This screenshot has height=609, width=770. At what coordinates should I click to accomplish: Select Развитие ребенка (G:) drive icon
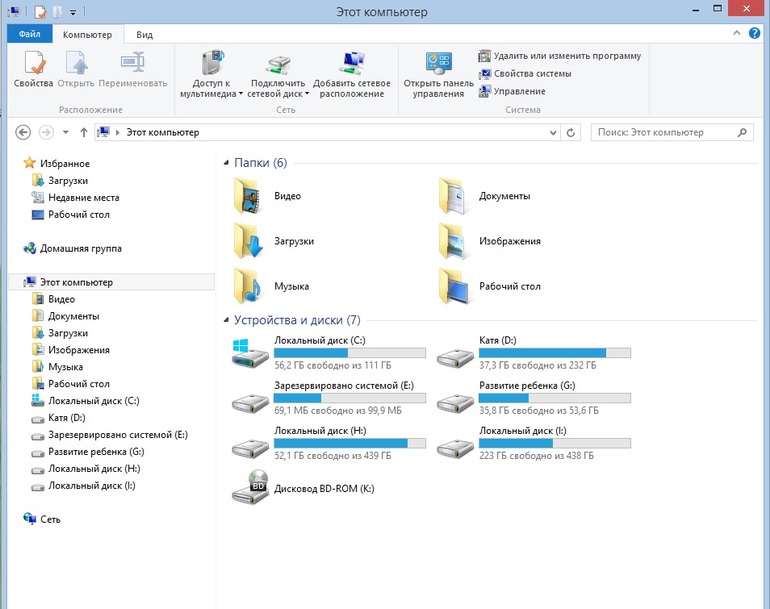click(x=455, y=403)
